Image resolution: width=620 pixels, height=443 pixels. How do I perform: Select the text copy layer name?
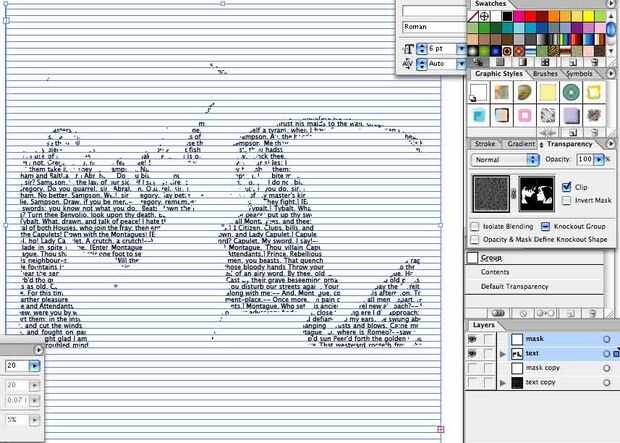540,382
